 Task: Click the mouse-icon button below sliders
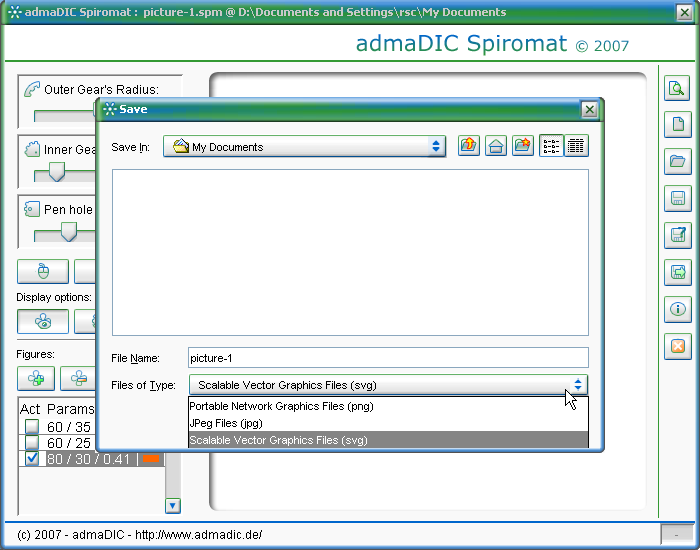coord(43,271)
